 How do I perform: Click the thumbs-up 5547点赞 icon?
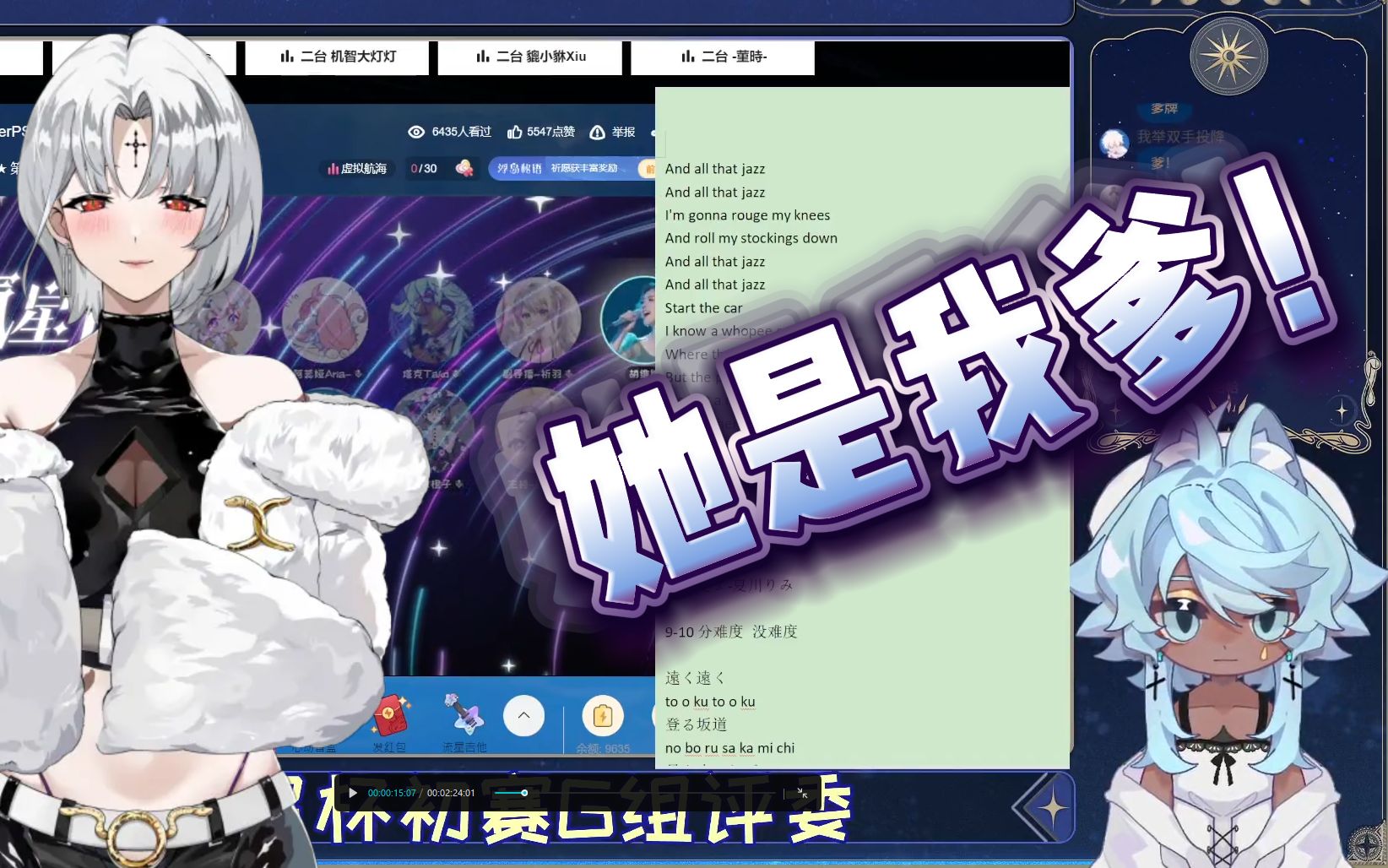click(x=514, y=132)
